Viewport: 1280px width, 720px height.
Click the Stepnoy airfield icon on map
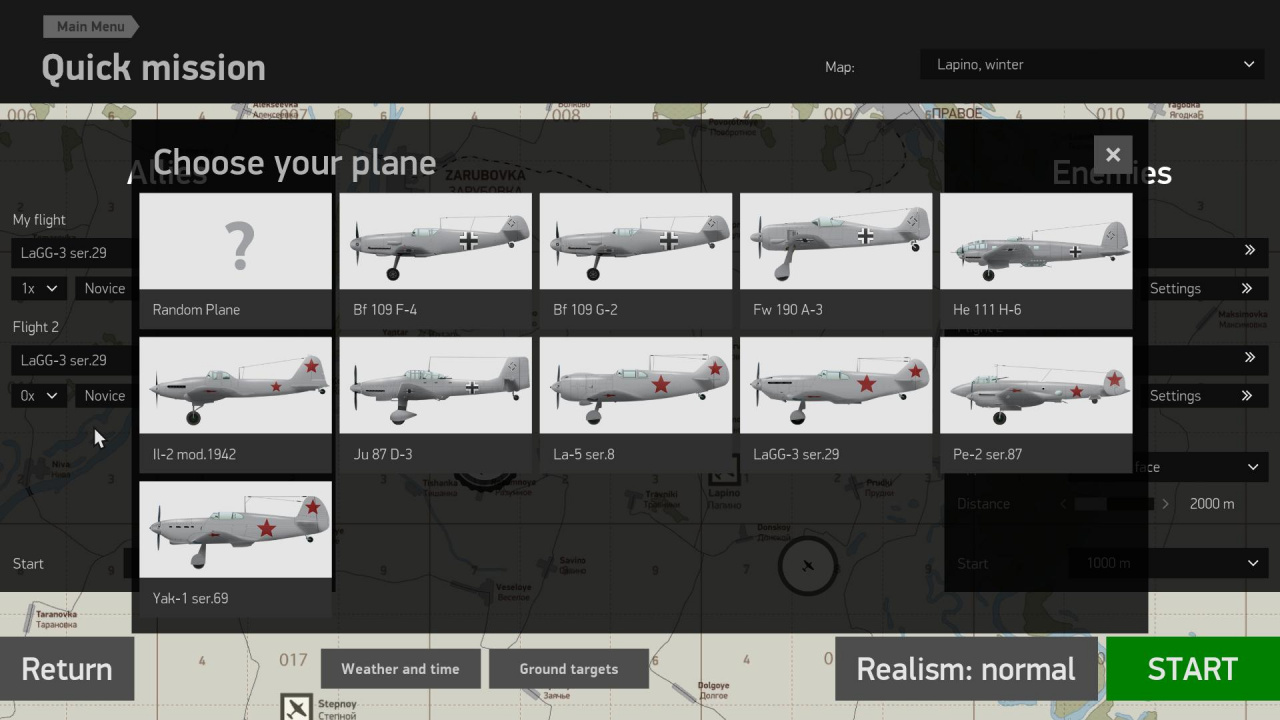click(x=297, y=708)
